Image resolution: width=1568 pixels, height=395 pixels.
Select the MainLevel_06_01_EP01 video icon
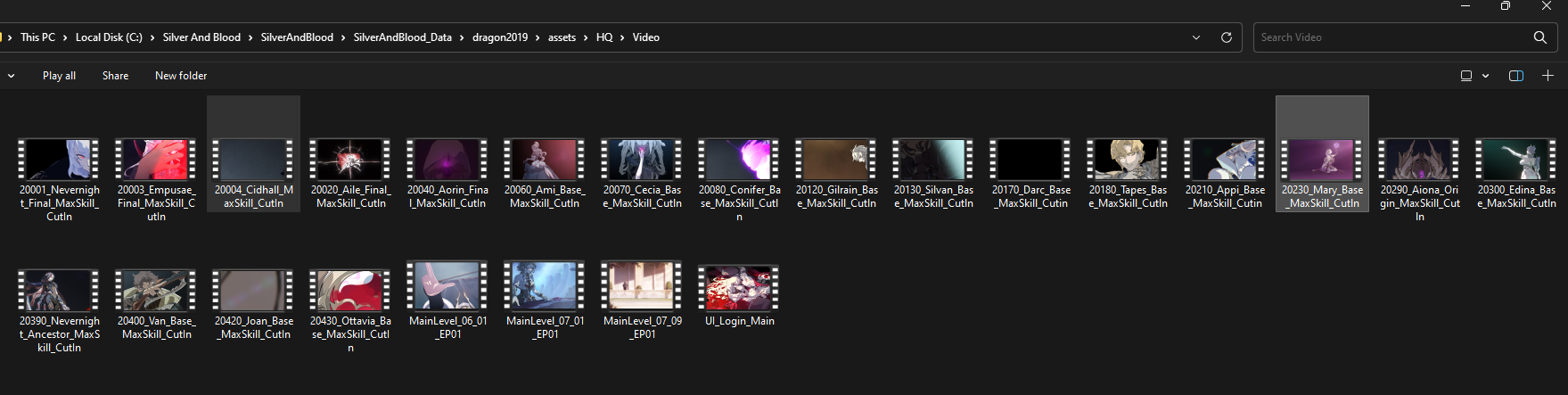(447, 285)
